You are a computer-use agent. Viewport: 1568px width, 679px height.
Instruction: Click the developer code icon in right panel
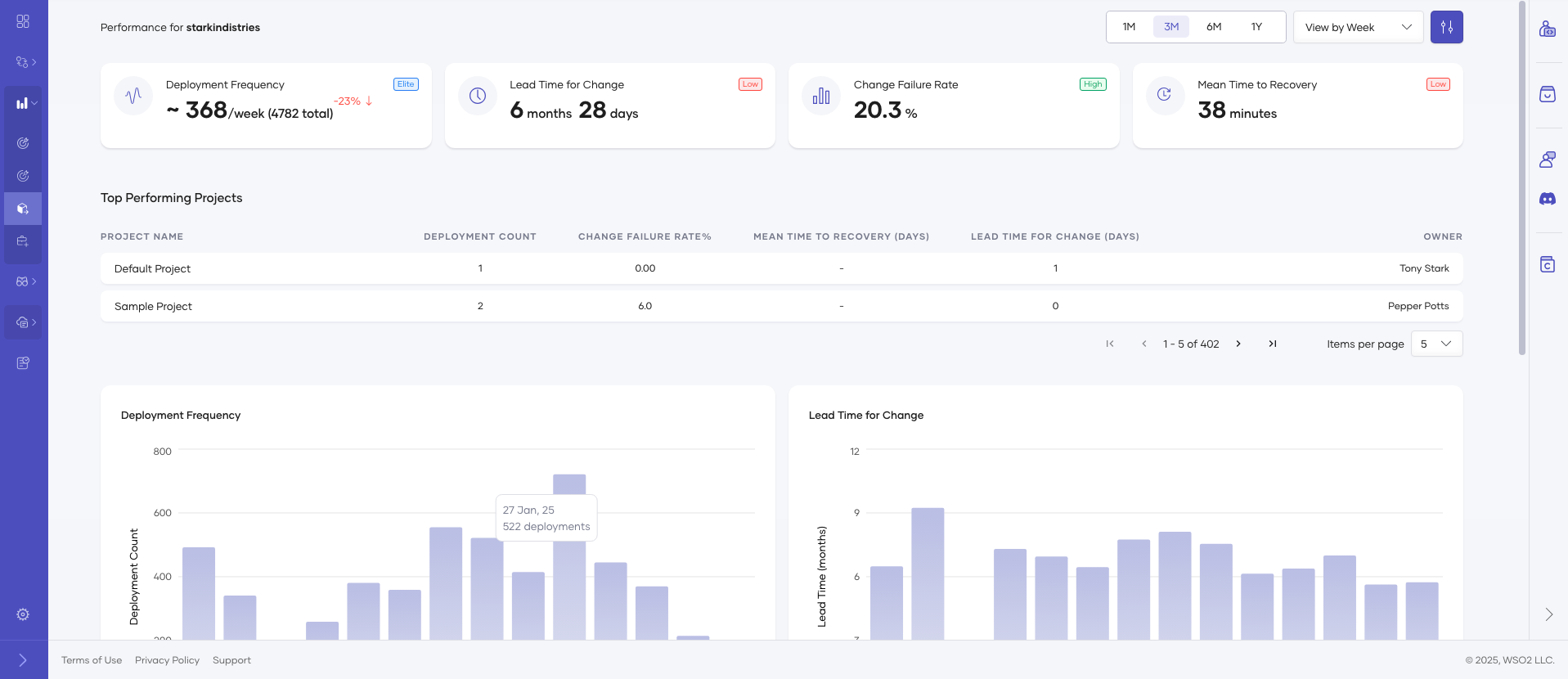pyautogui.click(x=1547, y=29)
